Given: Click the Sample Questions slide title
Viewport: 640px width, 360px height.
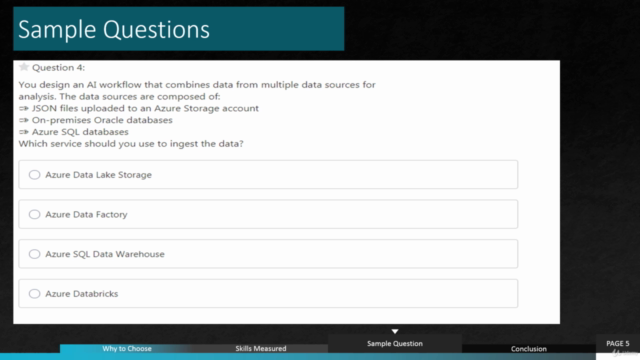Looking at the screenshot, I should 114,29.
